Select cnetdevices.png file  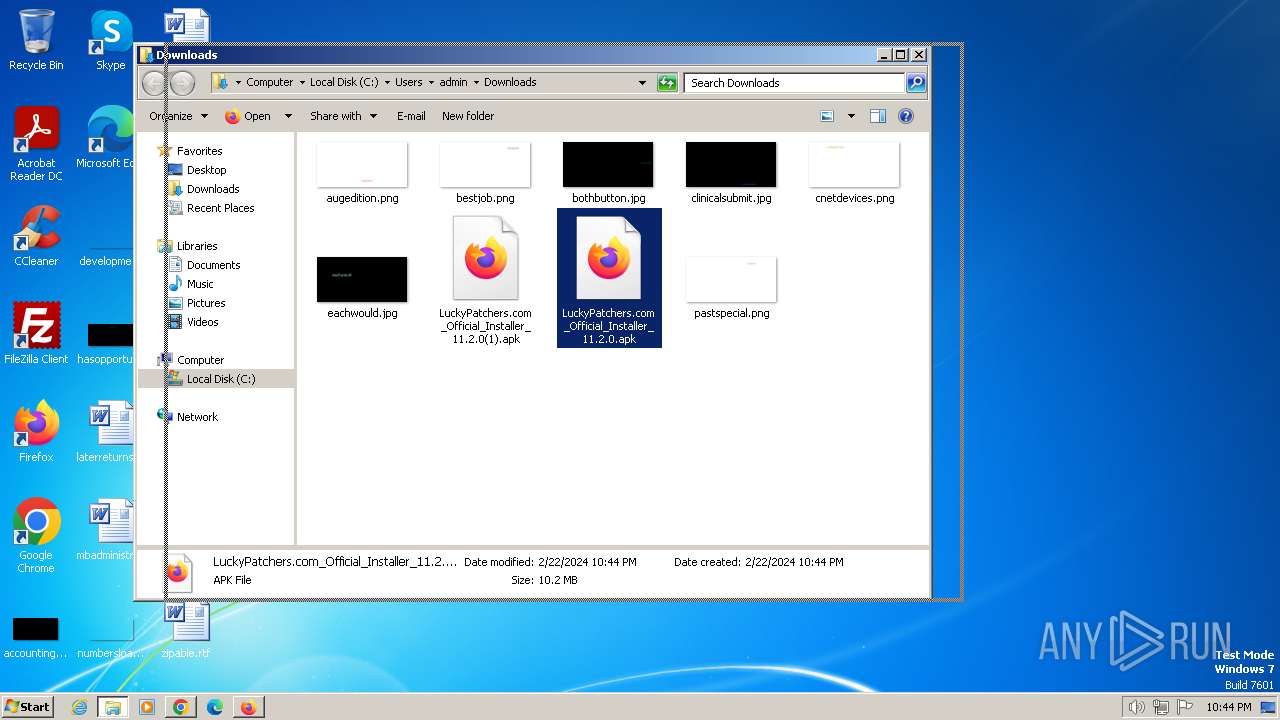point(854,173)
